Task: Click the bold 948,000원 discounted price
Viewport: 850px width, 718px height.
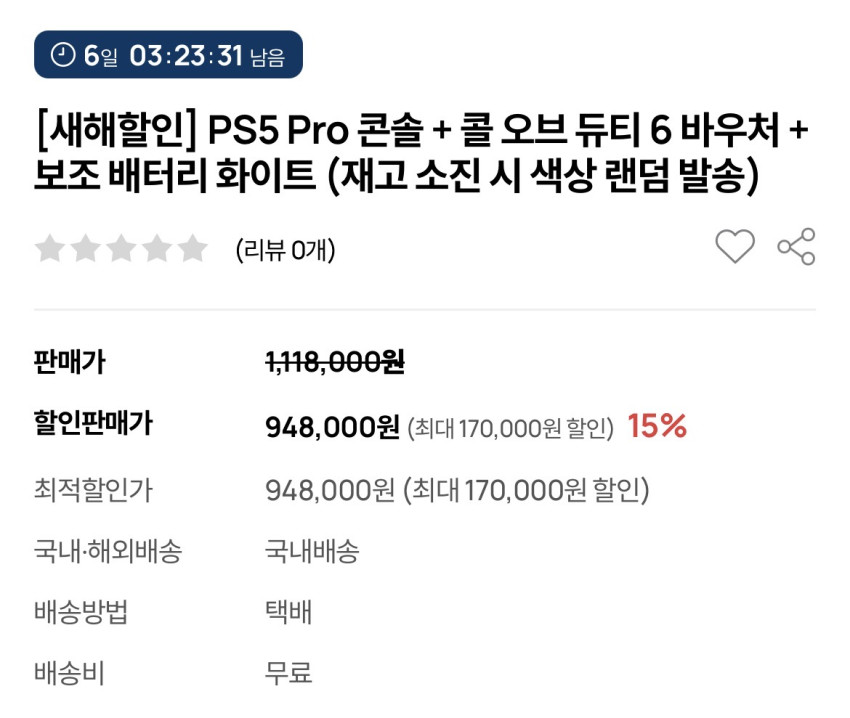Action: click(x=332, y=428)
